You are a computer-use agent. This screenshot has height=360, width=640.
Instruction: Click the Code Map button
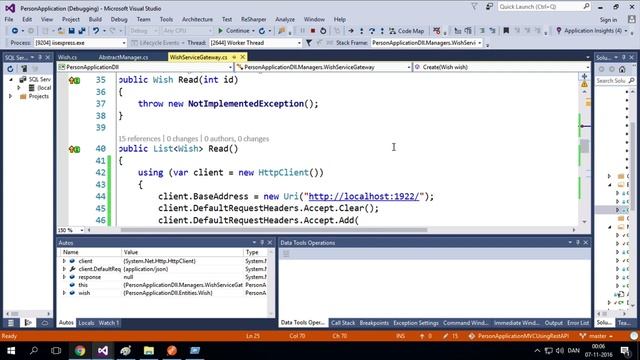tap(407, 31)
